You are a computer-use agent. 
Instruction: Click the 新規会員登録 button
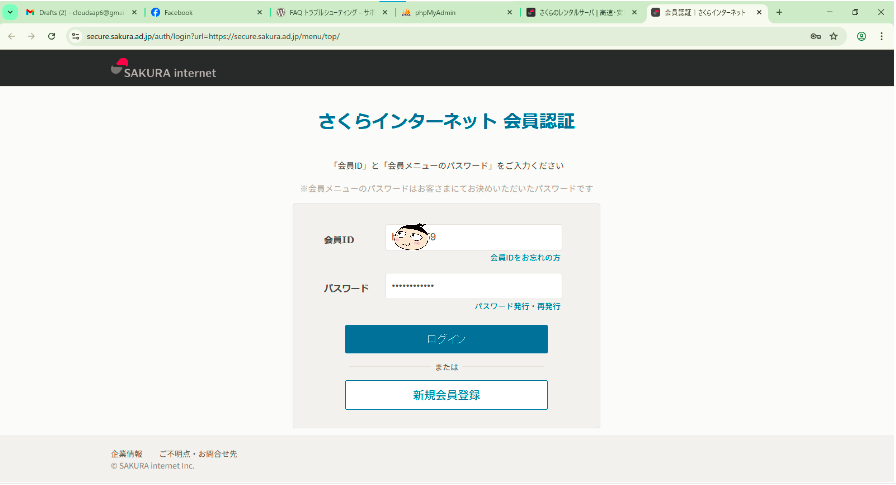(446, 395)
